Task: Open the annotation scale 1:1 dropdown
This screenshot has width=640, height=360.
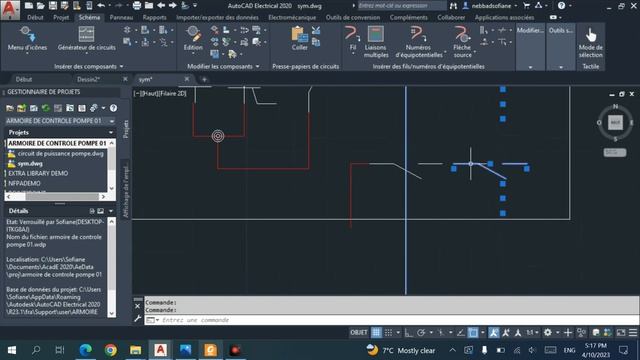Action: pyautogui.click(x=532, y=333)
